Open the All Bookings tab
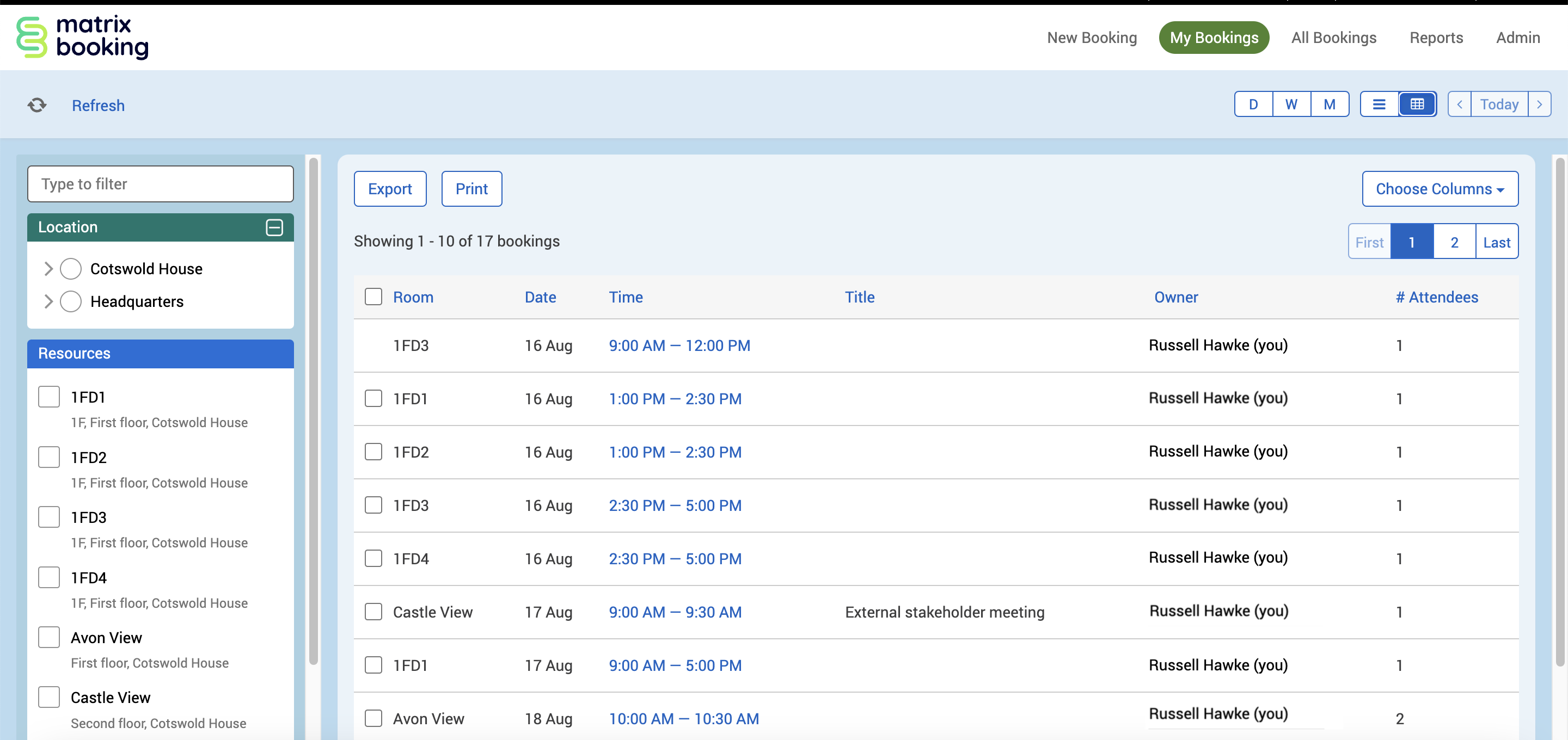 [1333, 38]
